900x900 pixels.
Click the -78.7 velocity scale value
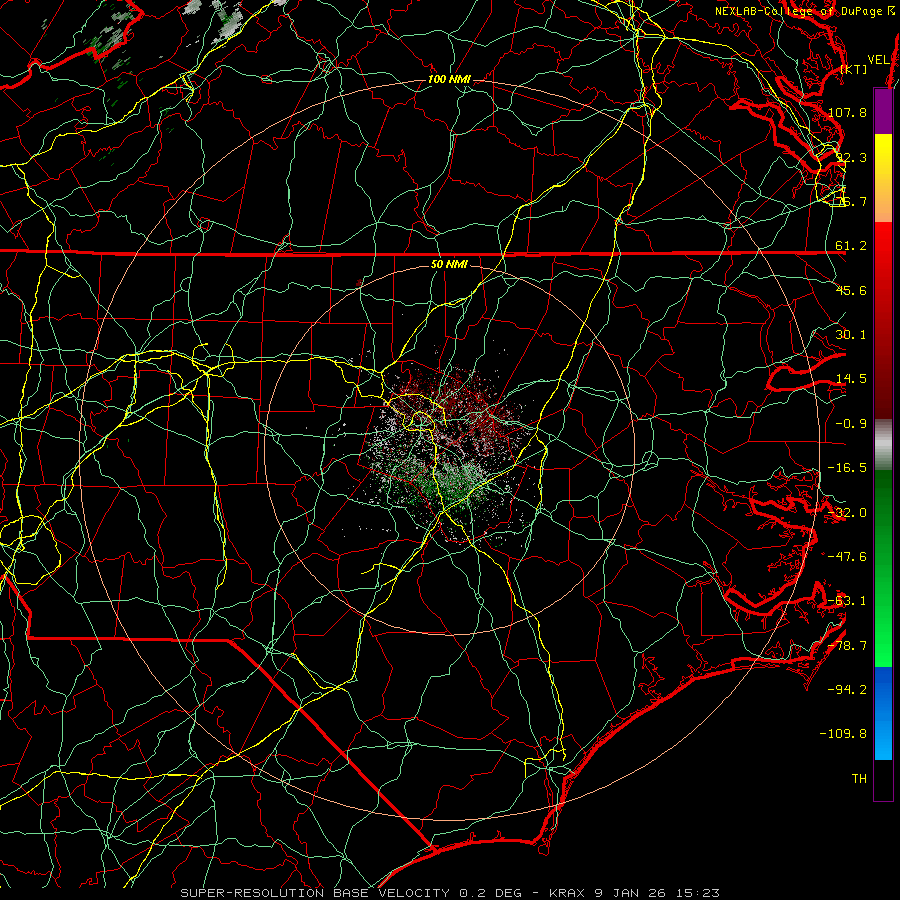[x=847, y=646]
